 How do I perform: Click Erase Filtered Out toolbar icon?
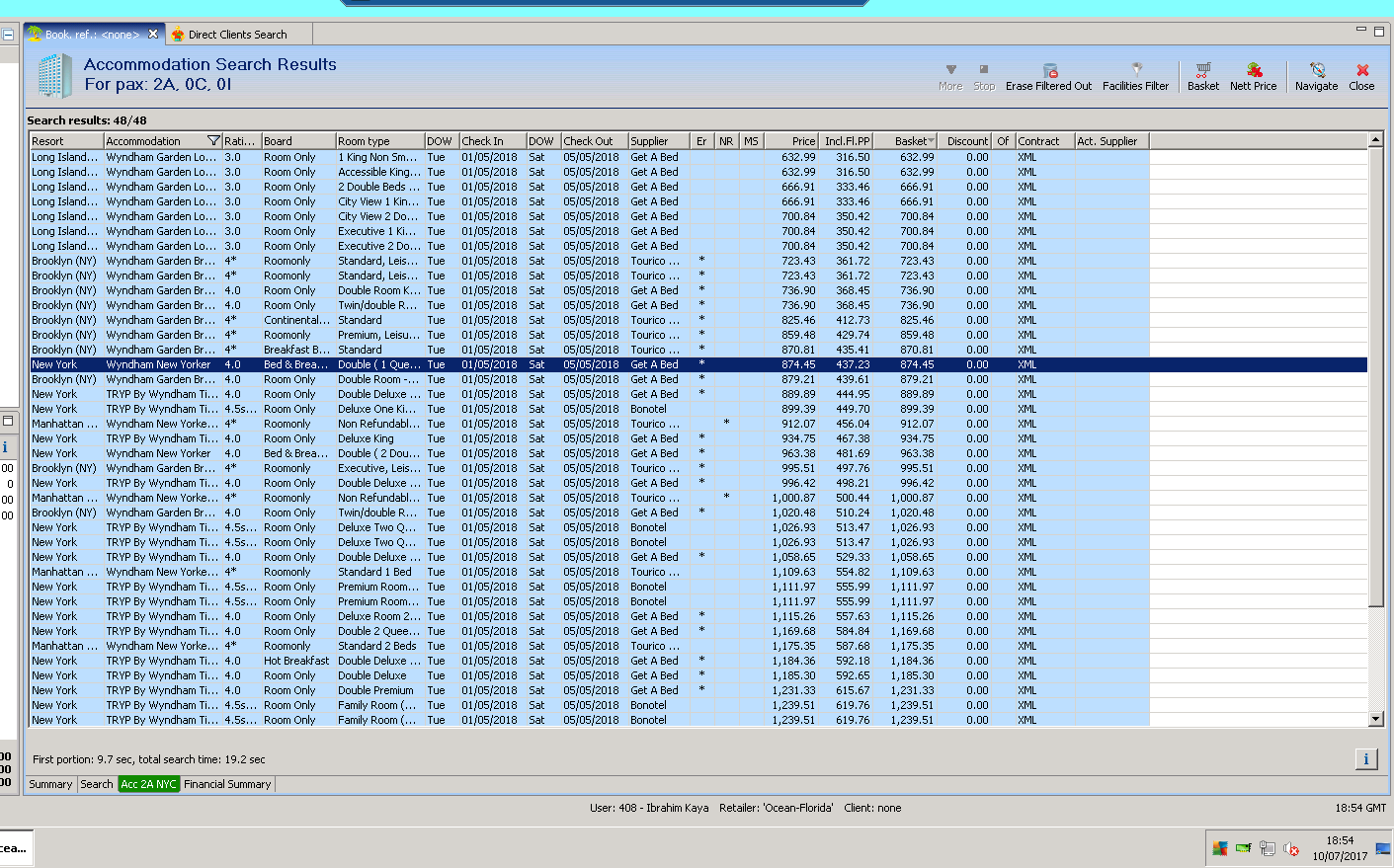pyautogui.click(x=1049, y=70)
